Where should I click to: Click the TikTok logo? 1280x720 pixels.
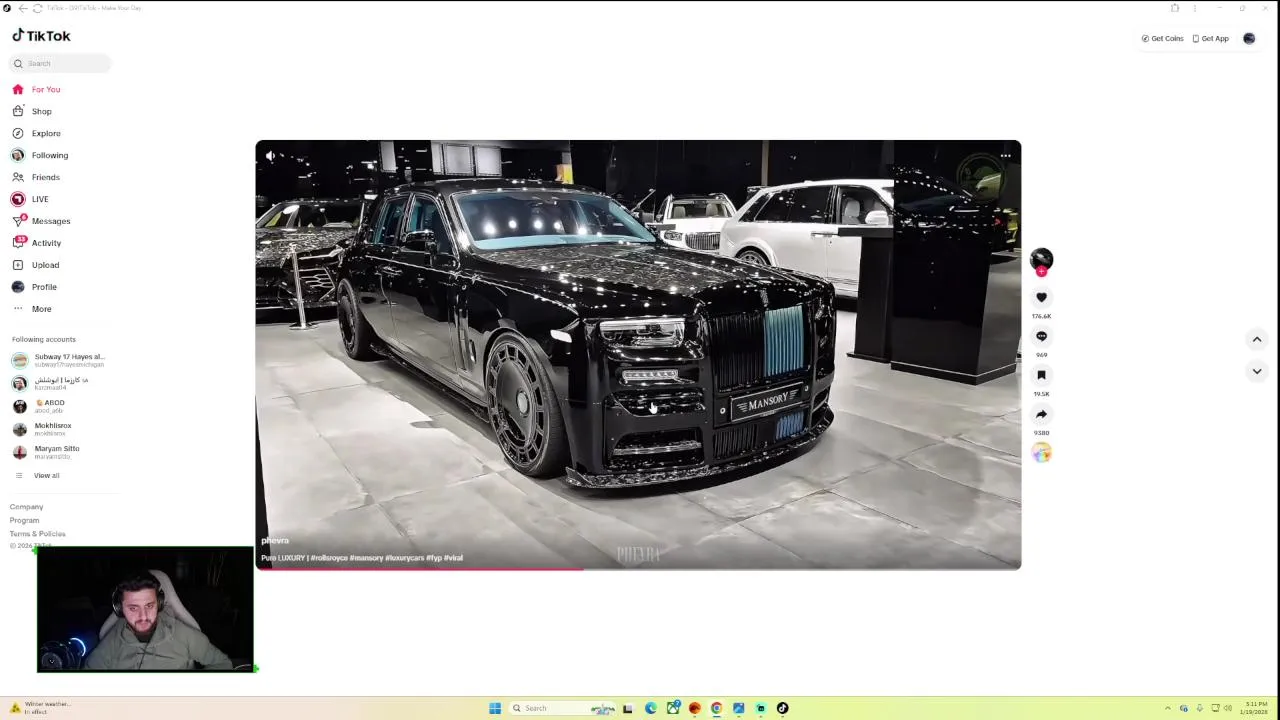coord(41,36)
